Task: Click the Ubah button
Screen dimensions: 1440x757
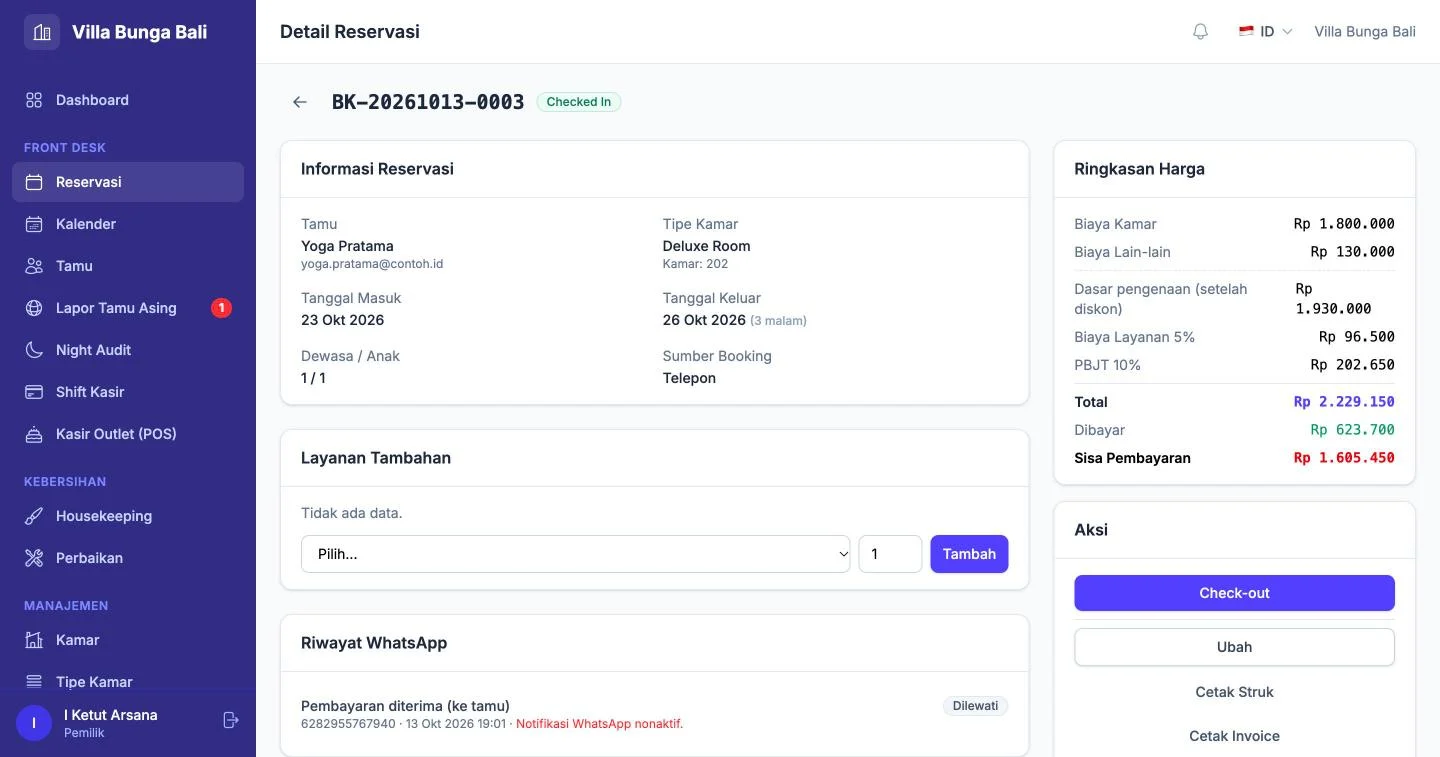Action: click(1234, 647)
